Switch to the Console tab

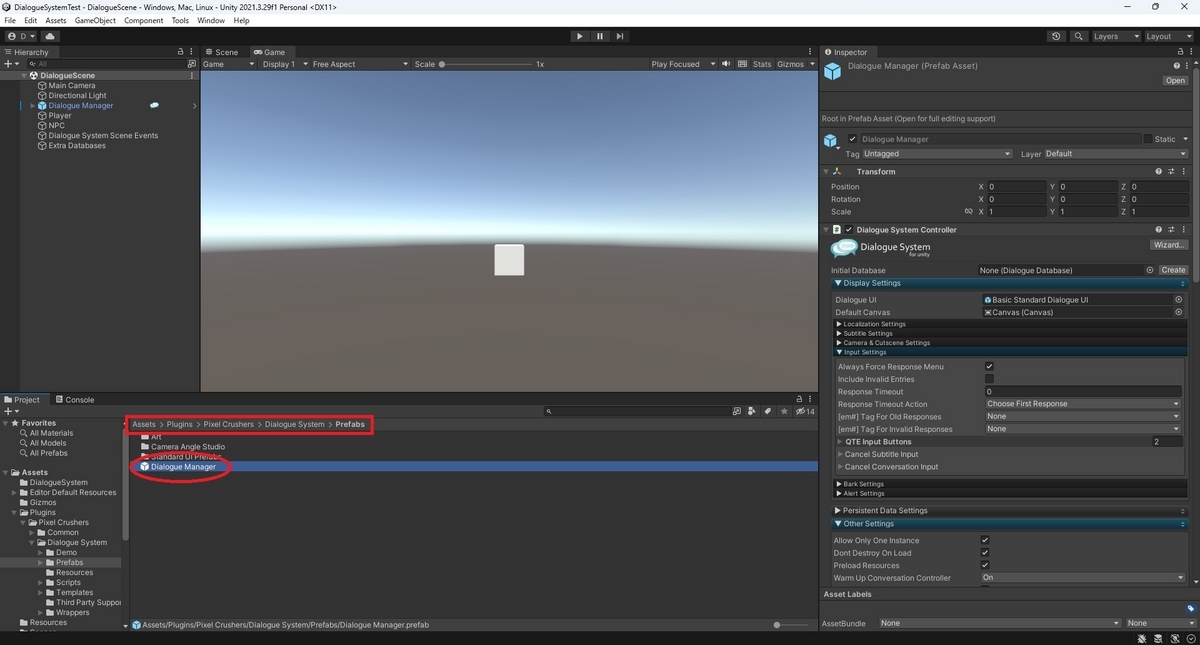75,399
